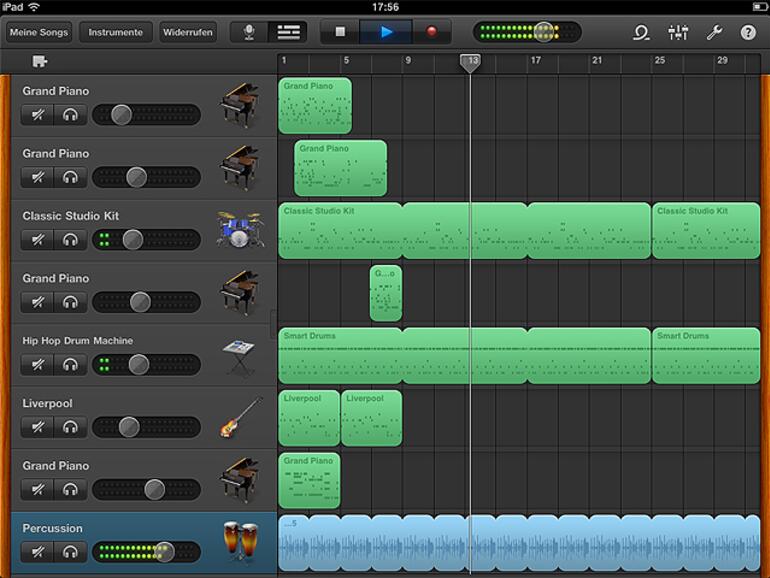Mute the Percussion track
This screenshot has width=770, height=578.
(x=37, y=552)
